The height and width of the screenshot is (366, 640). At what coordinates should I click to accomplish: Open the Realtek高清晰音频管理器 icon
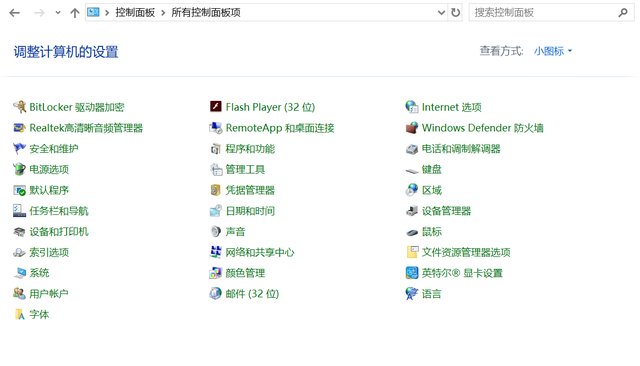click(19, 128)
